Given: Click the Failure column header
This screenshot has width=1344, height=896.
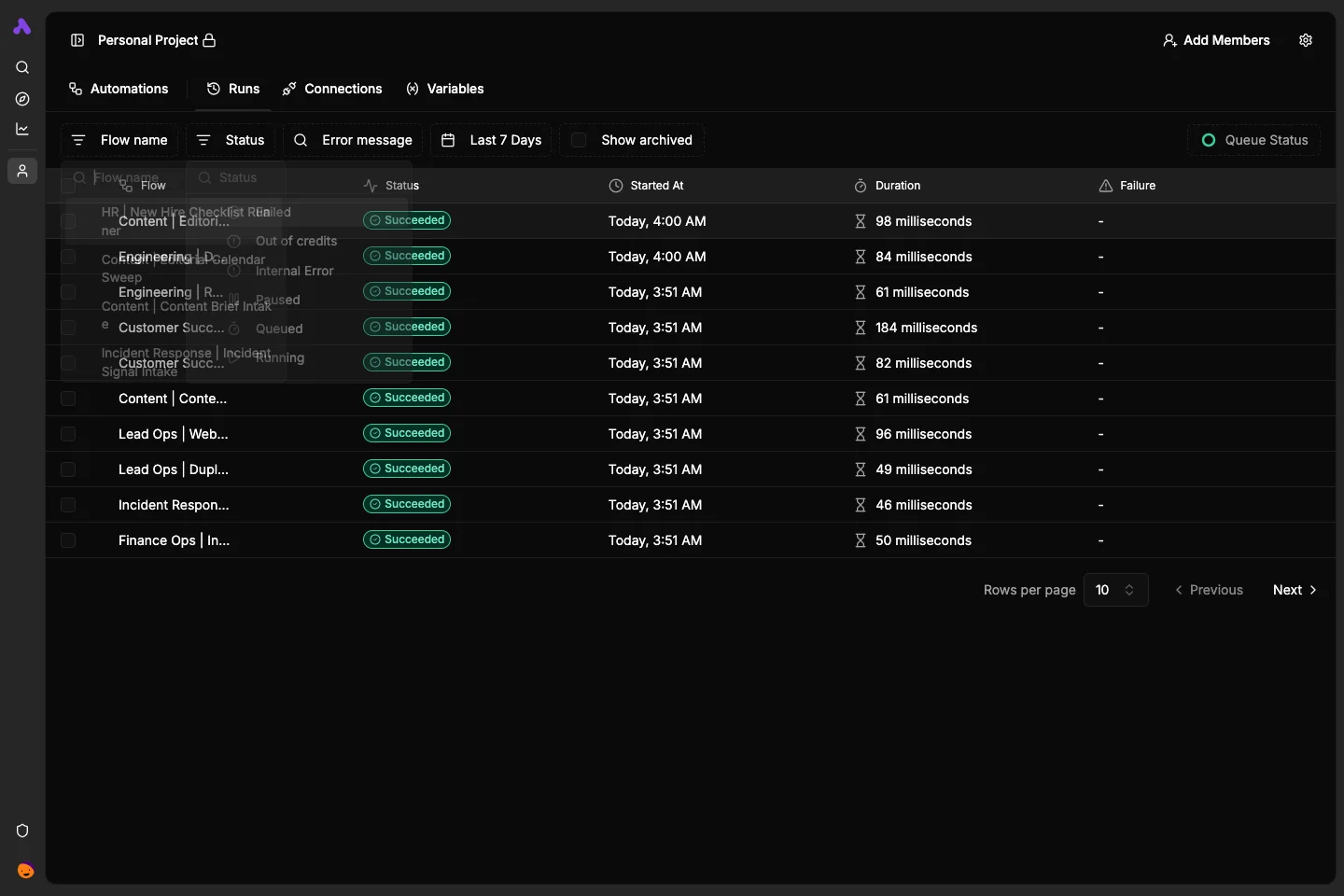Looking at the screenshot, I should click(x=1127, y=186).
